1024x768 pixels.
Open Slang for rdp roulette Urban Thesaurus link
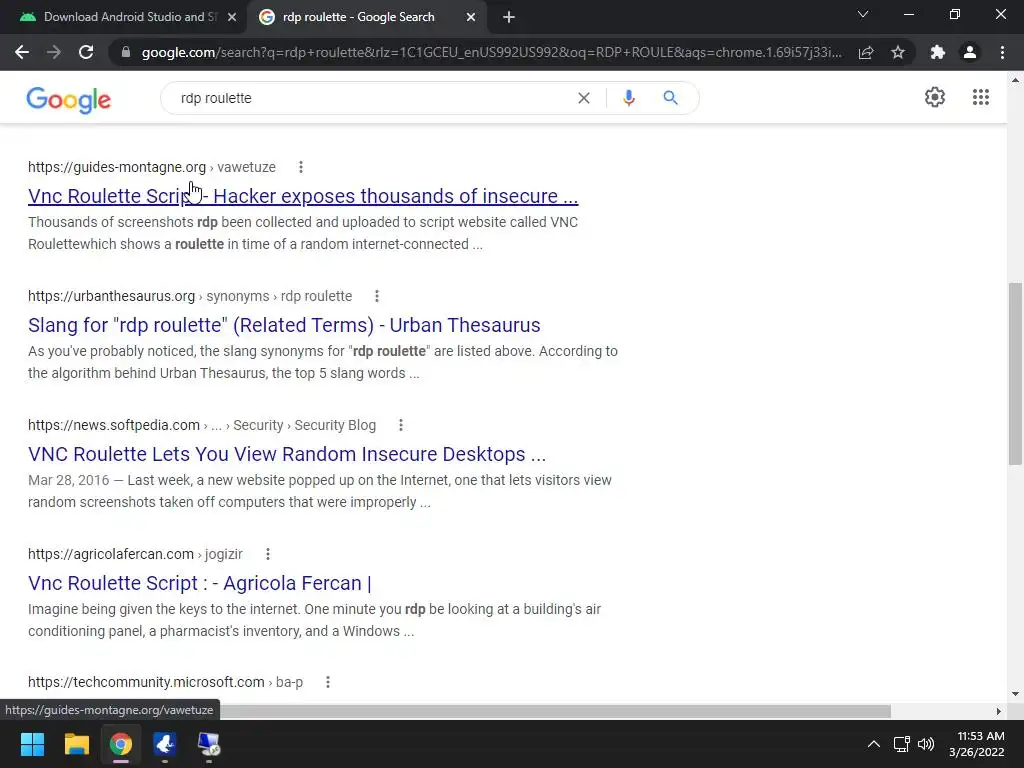[x=284, y=325]
